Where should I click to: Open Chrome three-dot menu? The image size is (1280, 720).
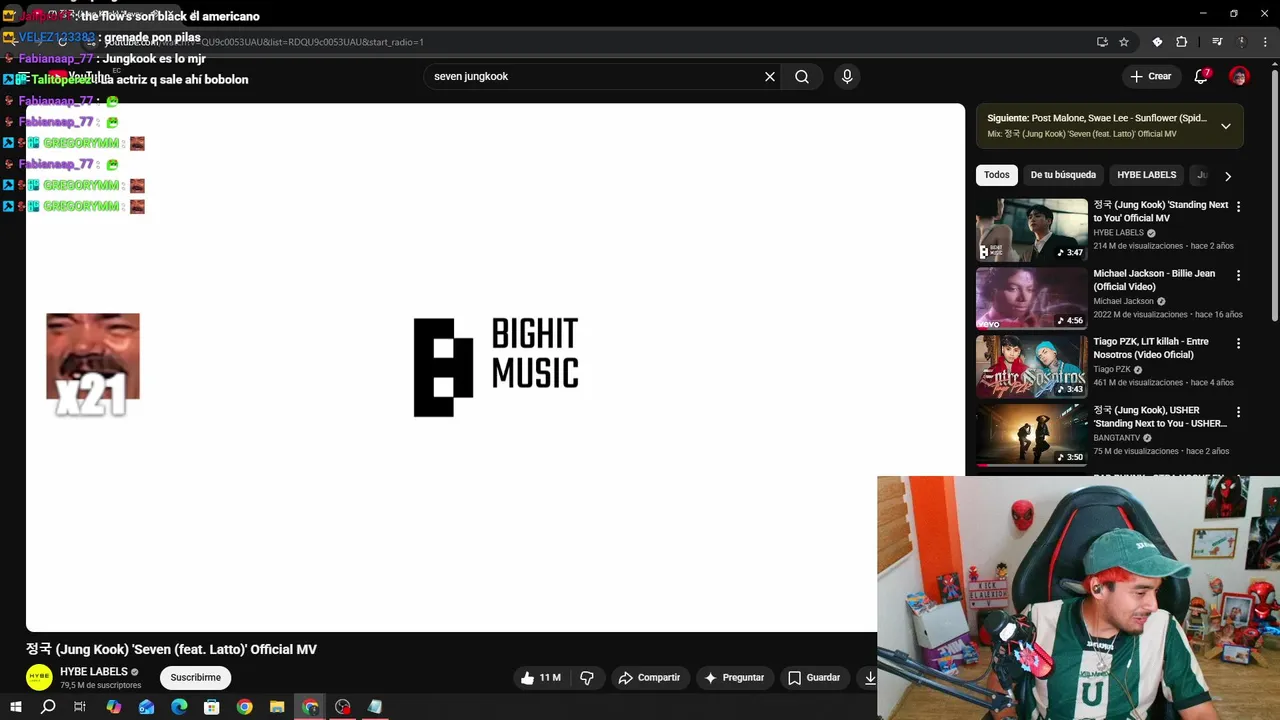pos(1264,42)
